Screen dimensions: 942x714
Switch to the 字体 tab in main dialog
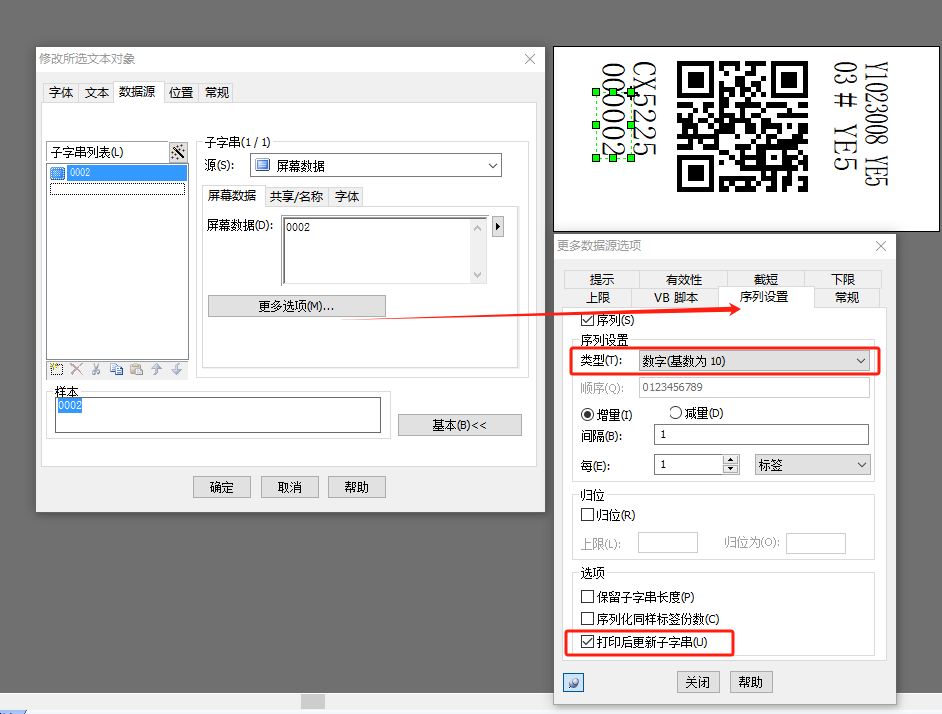[61, 93]
